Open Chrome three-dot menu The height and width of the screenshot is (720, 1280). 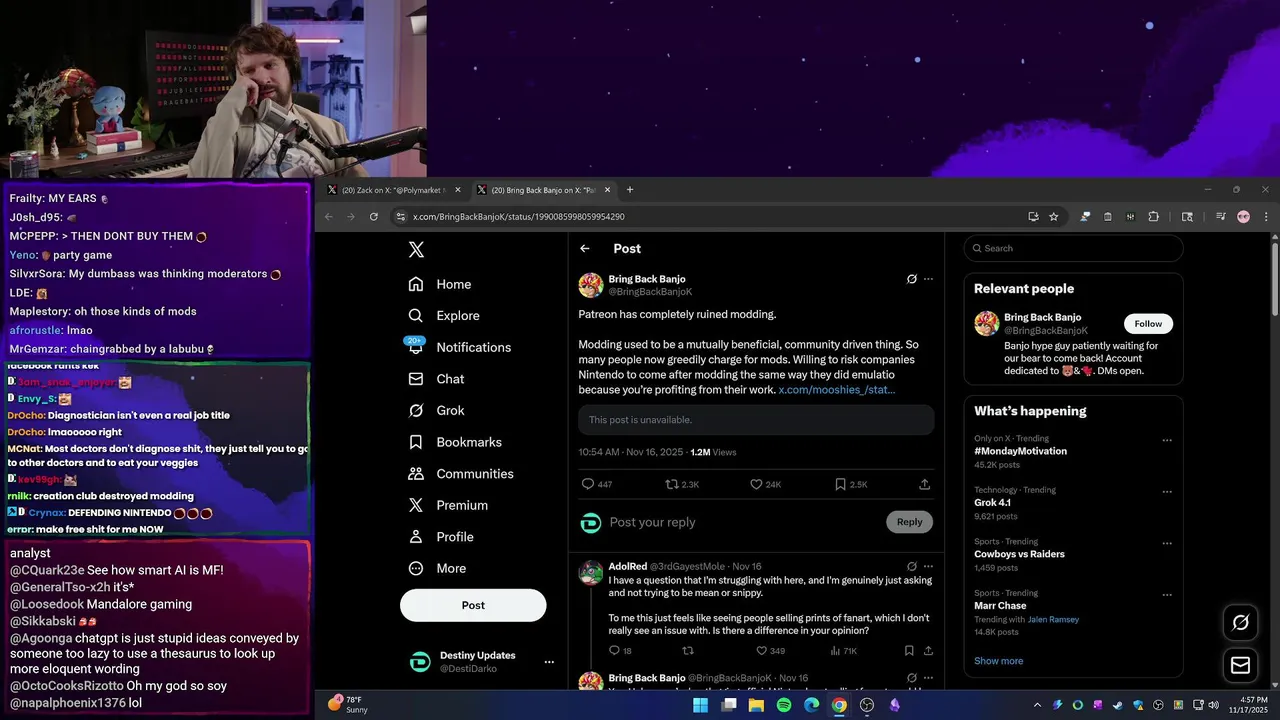(x=1266, y=217)
